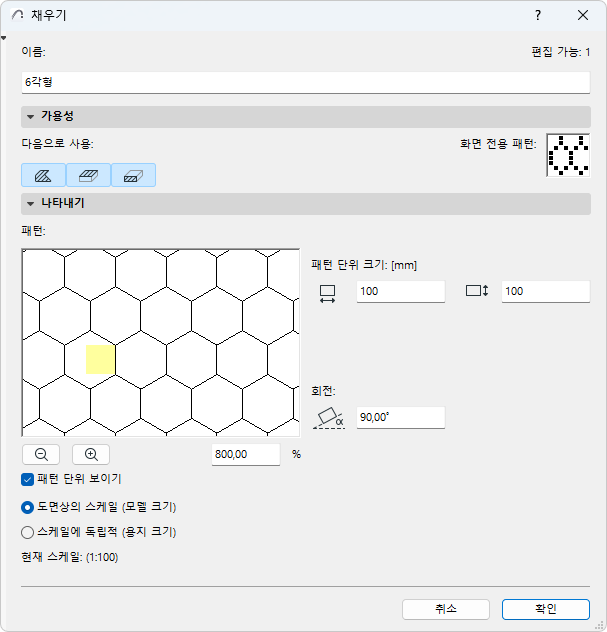Click the yellow pattern unit swatch in preview
Image resolution: width=607 pixels, height=632 pixels.
pos(100,359)
